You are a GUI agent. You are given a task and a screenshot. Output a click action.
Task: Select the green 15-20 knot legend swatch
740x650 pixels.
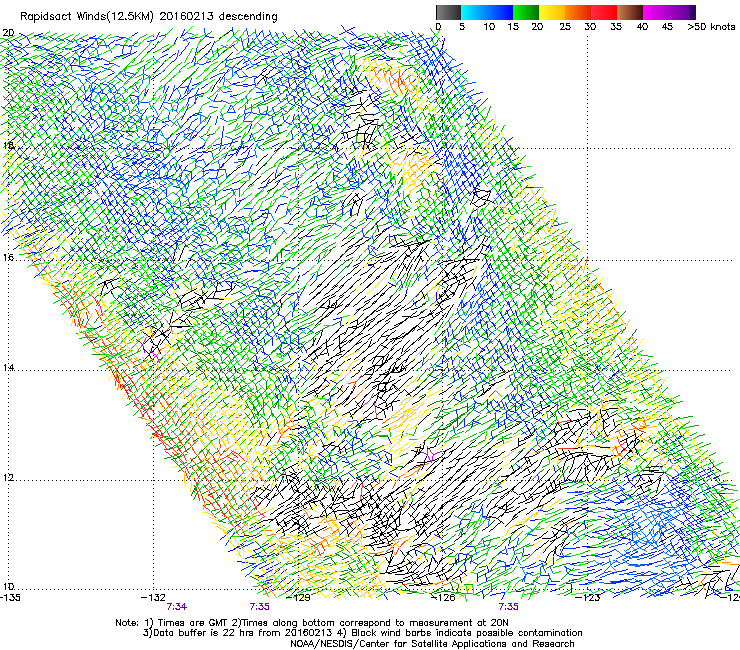coord(526,12)
